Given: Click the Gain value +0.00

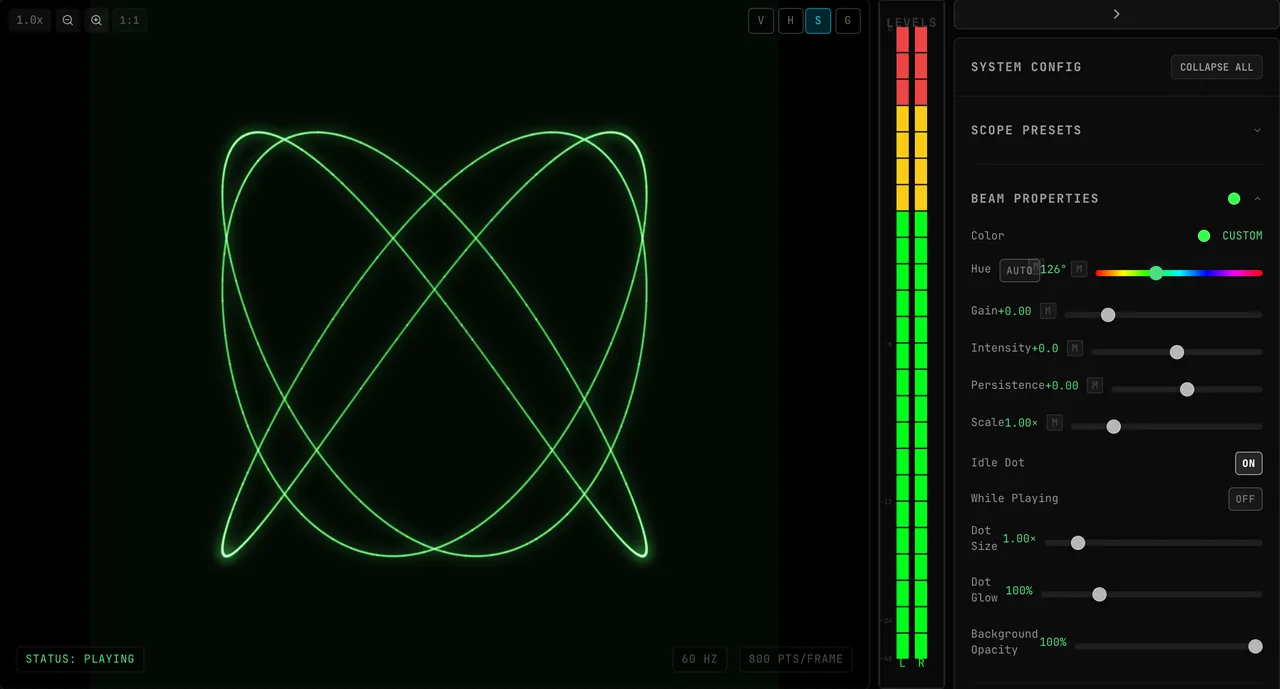Looking at the screenshot, I should click(1015, 311).
